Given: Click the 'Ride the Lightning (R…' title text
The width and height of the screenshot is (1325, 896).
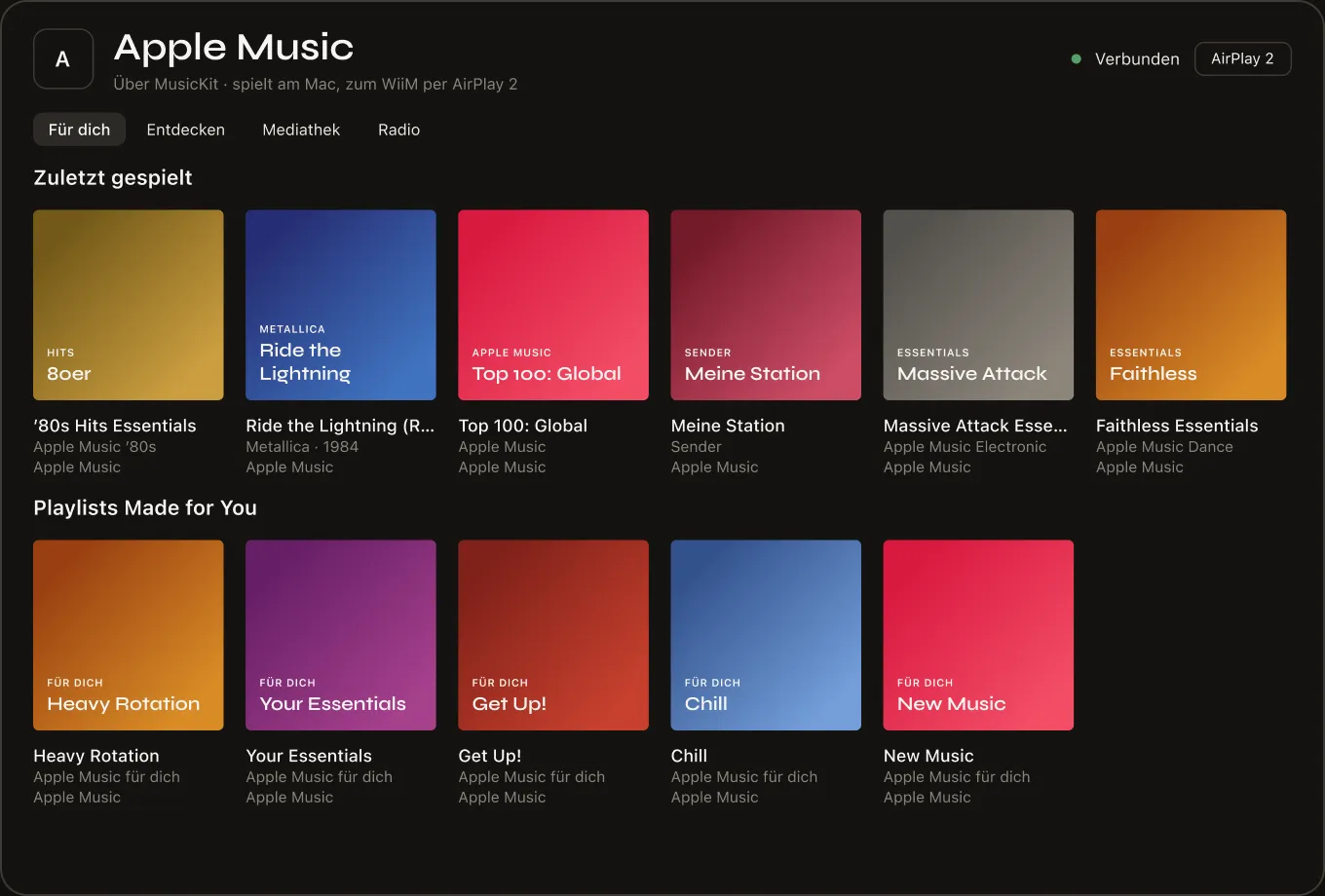Looking at the screenshot, I should pyautogui.click(x=340, y=426).
